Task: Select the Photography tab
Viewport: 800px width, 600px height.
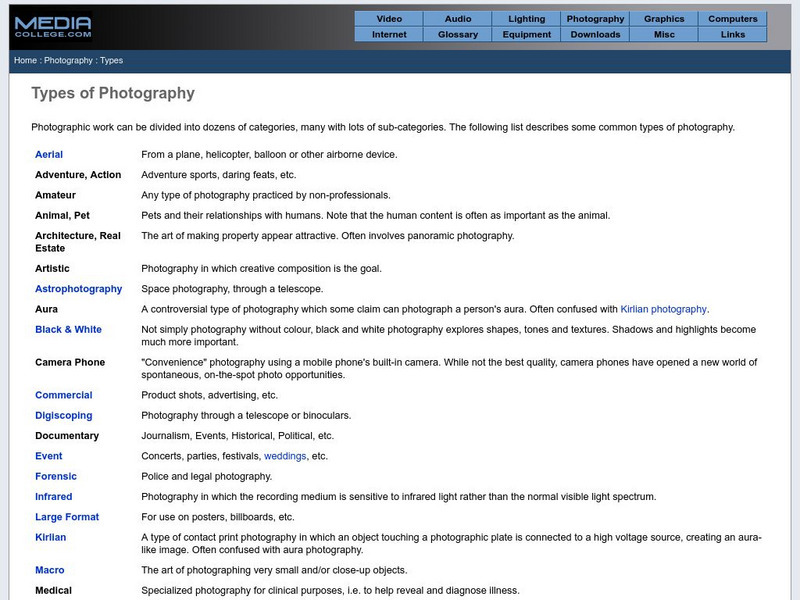Action: point(594,18)
